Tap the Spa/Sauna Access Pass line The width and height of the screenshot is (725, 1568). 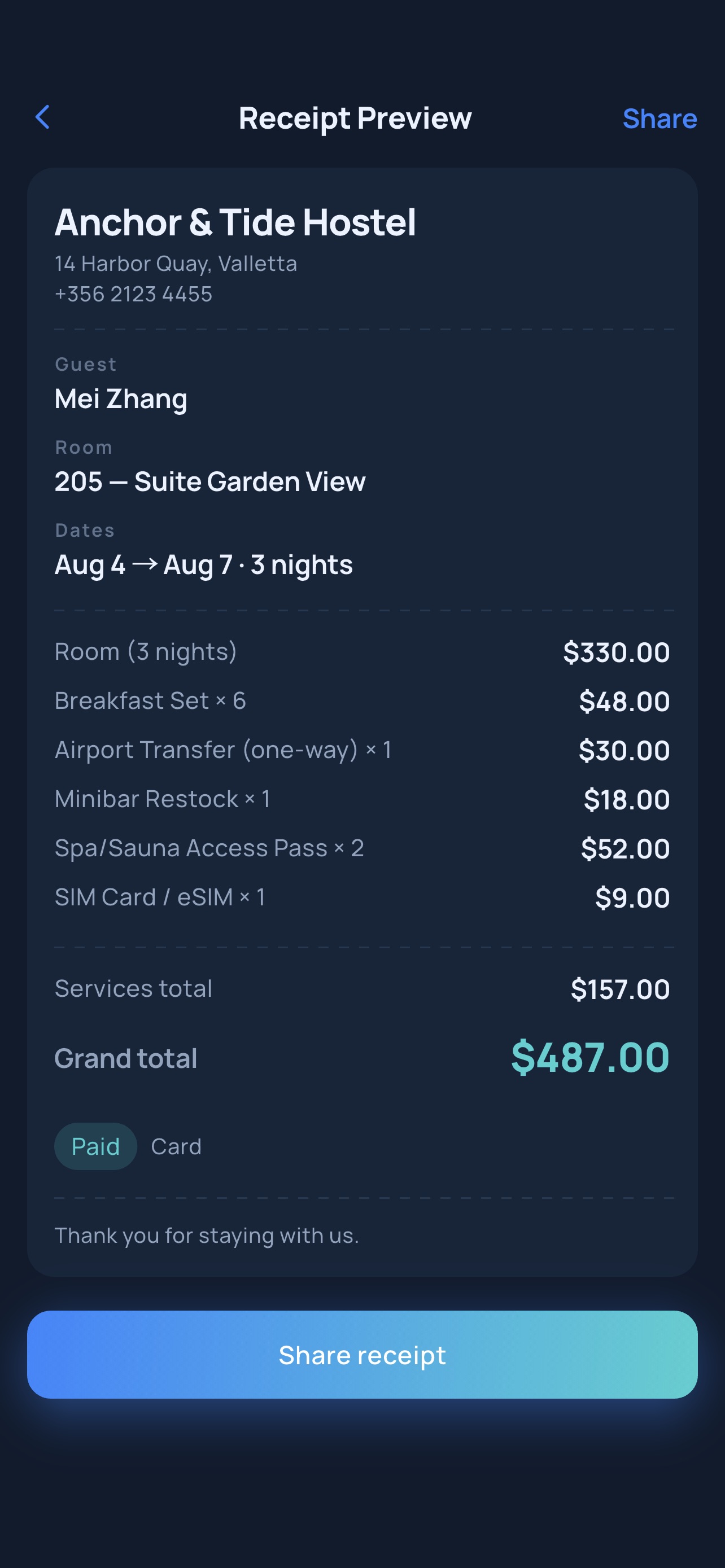362,848
